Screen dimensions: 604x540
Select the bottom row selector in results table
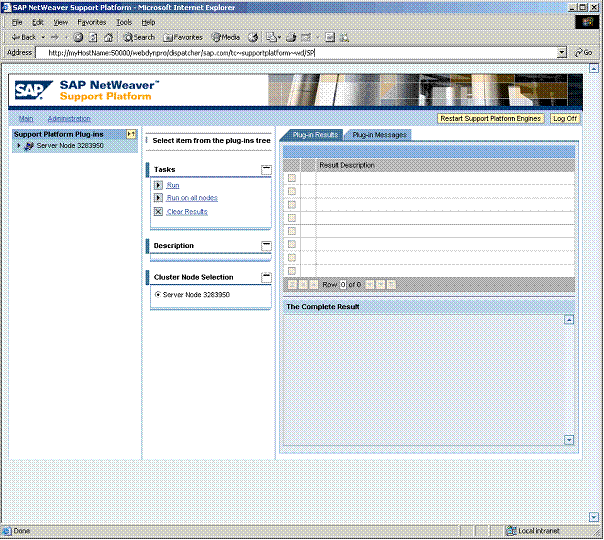[x=292, y=271]
